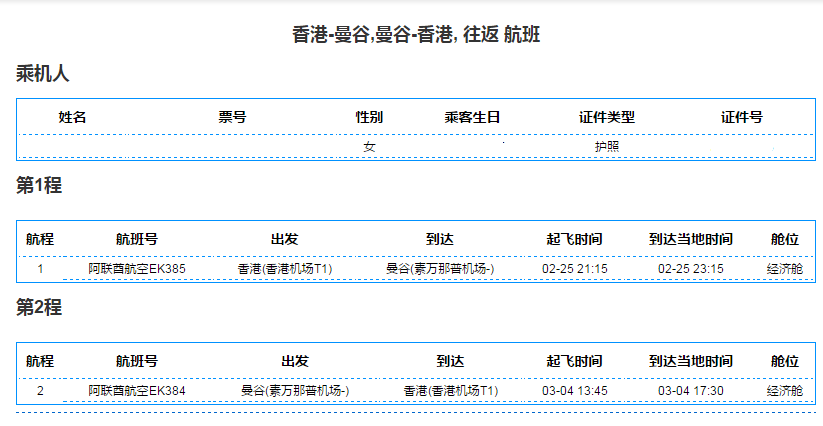Click the 第2程 section heading
The height and width of the screenshot is (426, 823).
pyautogui.click(x=39, y=307)
